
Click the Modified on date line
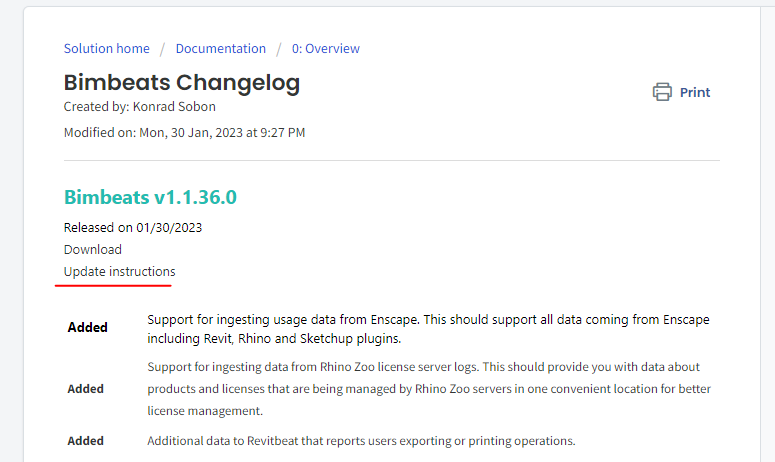pos(184,132)
